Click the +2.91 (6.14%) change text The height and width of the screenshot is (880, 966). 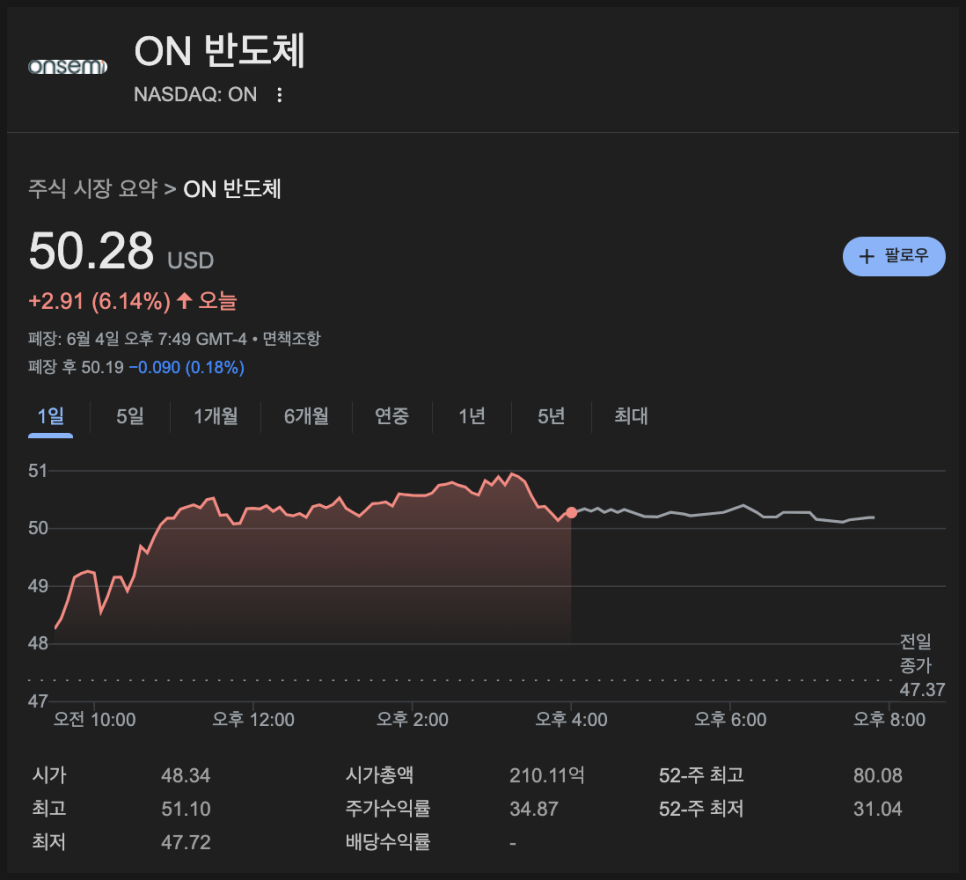pos(100,301)
